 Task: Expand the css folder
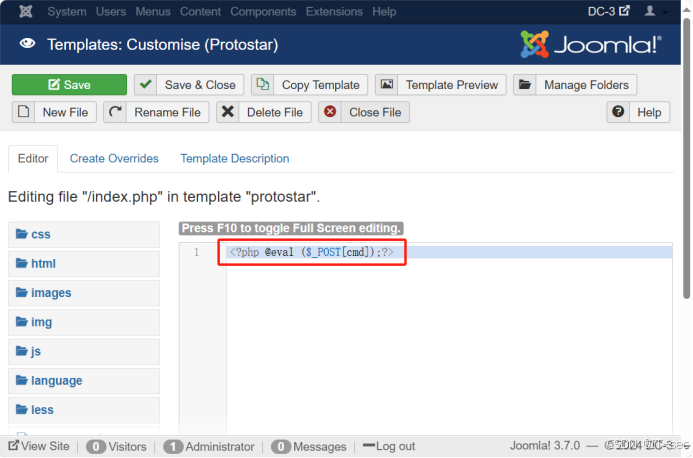pos(84,234)
